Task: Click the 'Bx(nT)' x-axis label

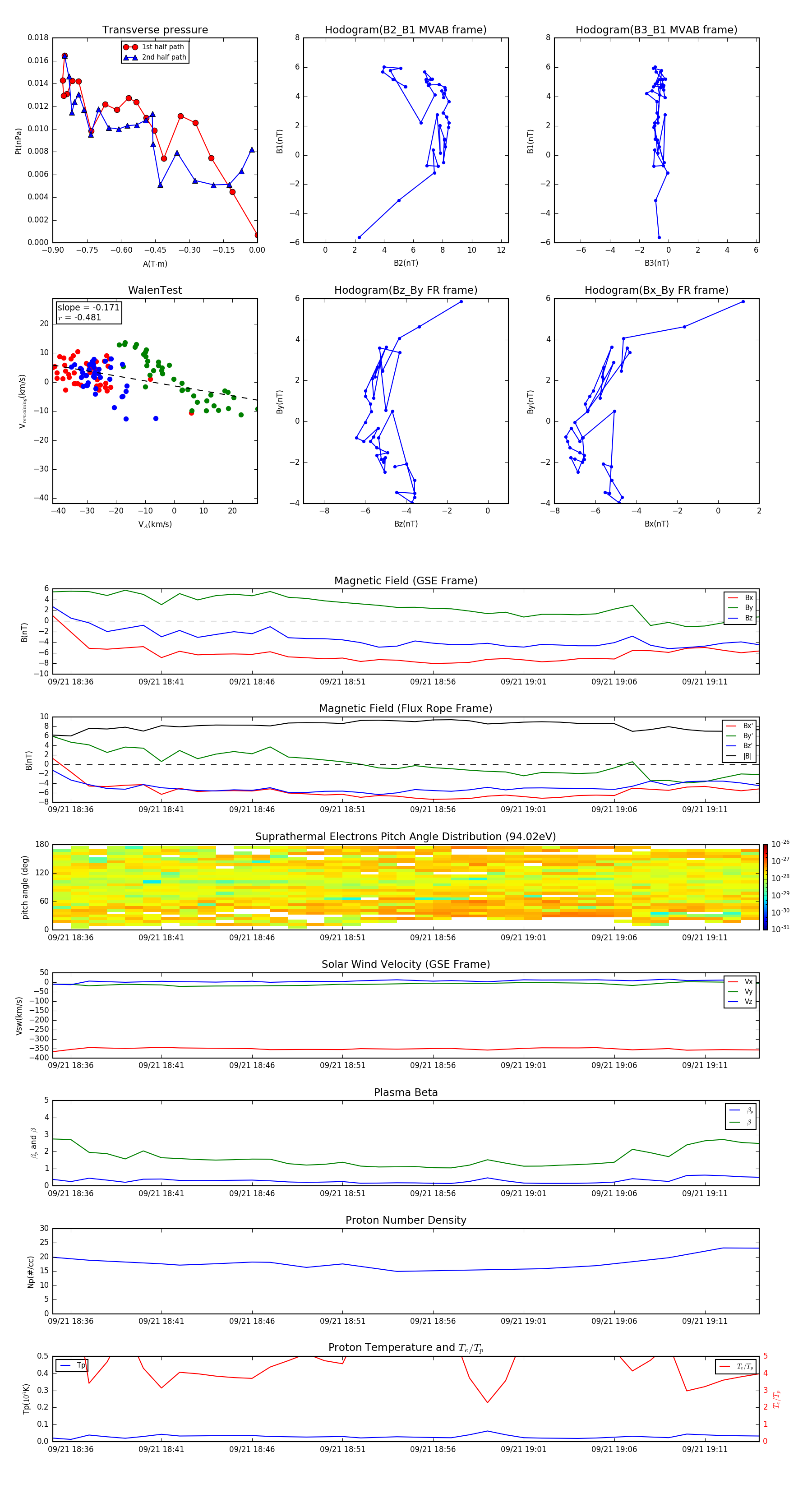Action: pyautogui.click(x=656, y=524)
